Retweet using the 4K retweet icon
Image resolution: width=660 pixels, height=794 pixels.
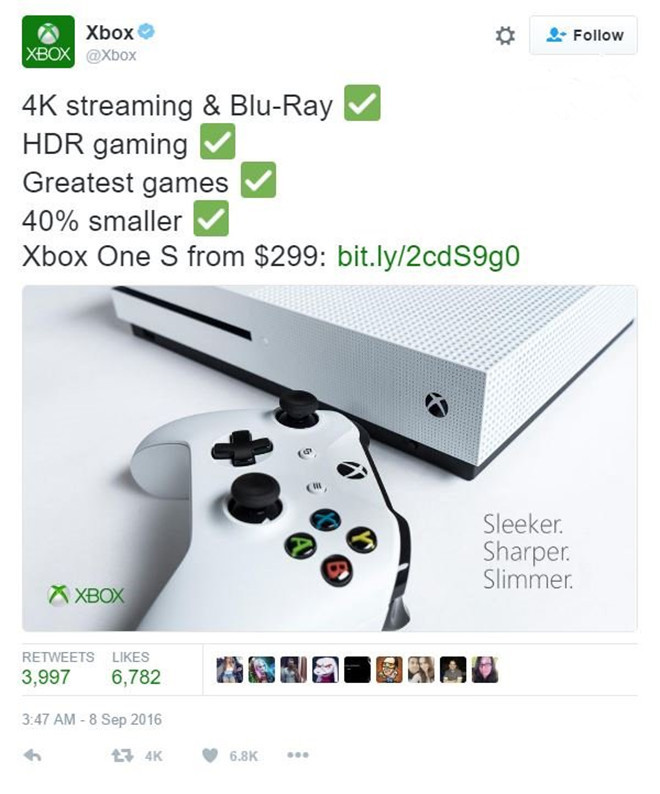tap(122, 756)
